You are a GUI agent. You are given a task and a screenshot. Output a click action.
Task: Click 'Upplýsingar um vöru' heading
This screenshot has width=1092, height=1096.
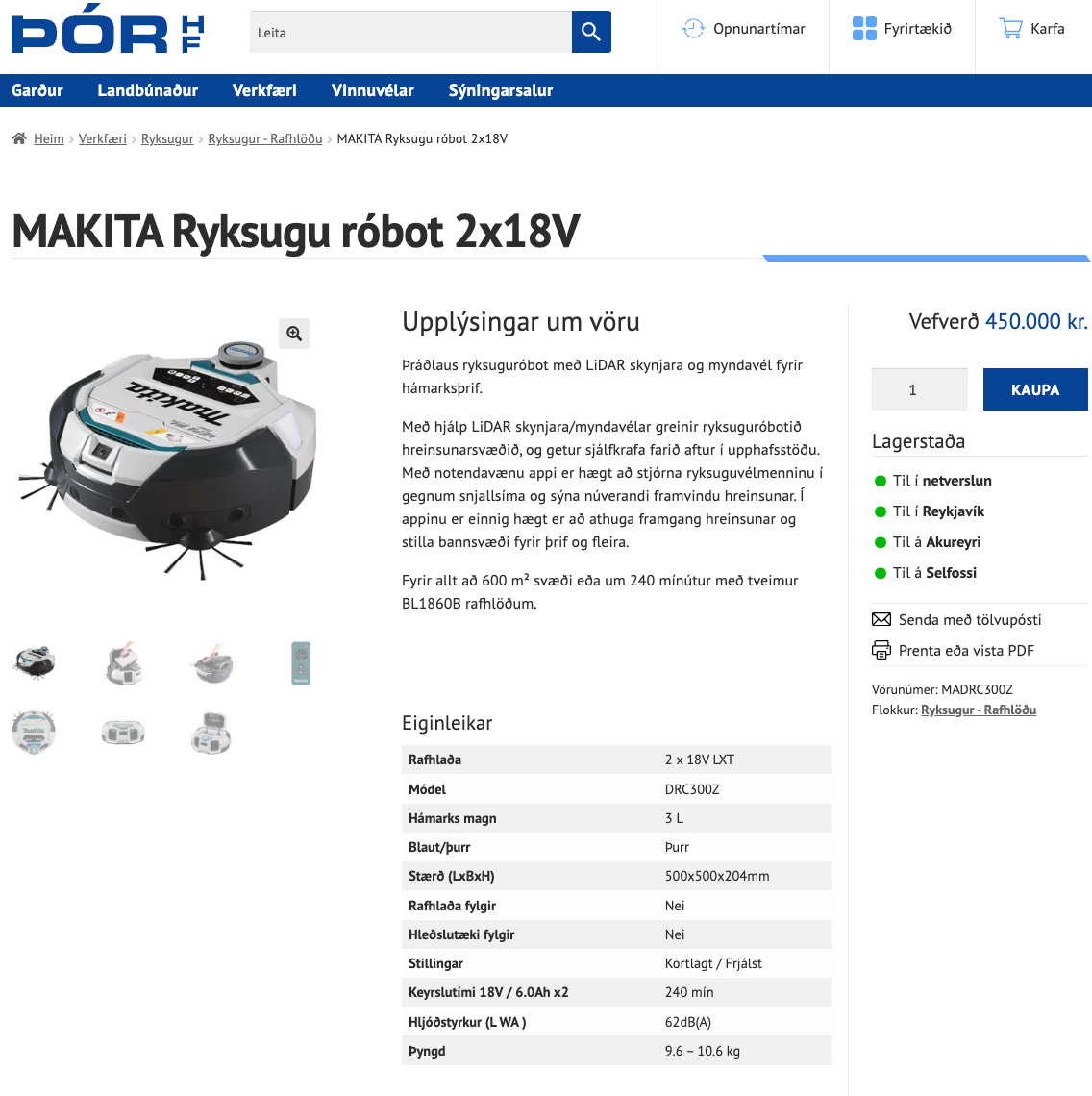521,322
